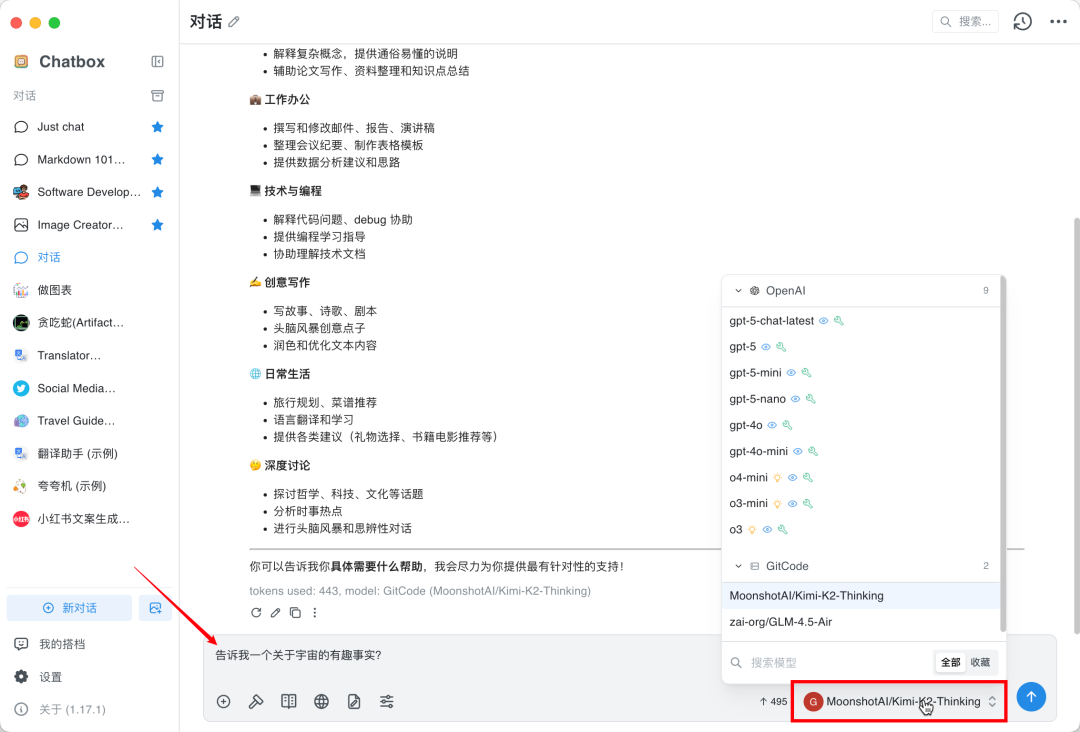Open the 小红书文案生成 conversation
This screenshot has width=1080, height=732.
tap(89, 519)
